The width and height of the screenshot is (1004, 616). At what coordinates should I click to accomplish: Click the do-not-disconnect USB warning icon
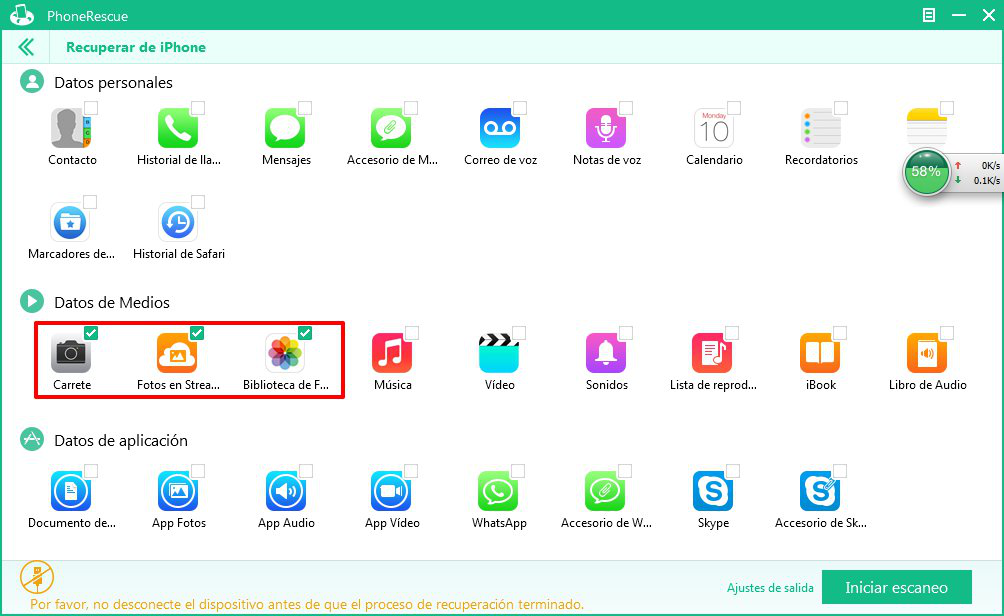click(x=36, y=577)
